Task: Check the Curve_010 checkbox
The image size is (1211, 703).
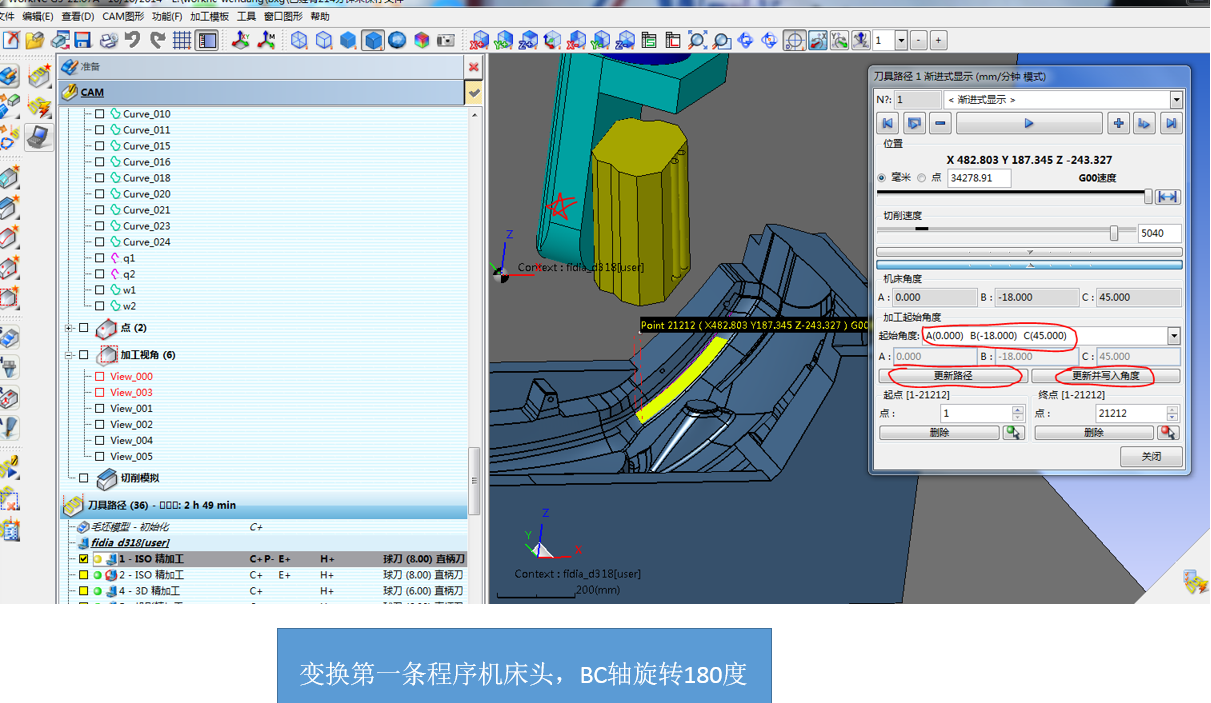Action: (99, 114)
